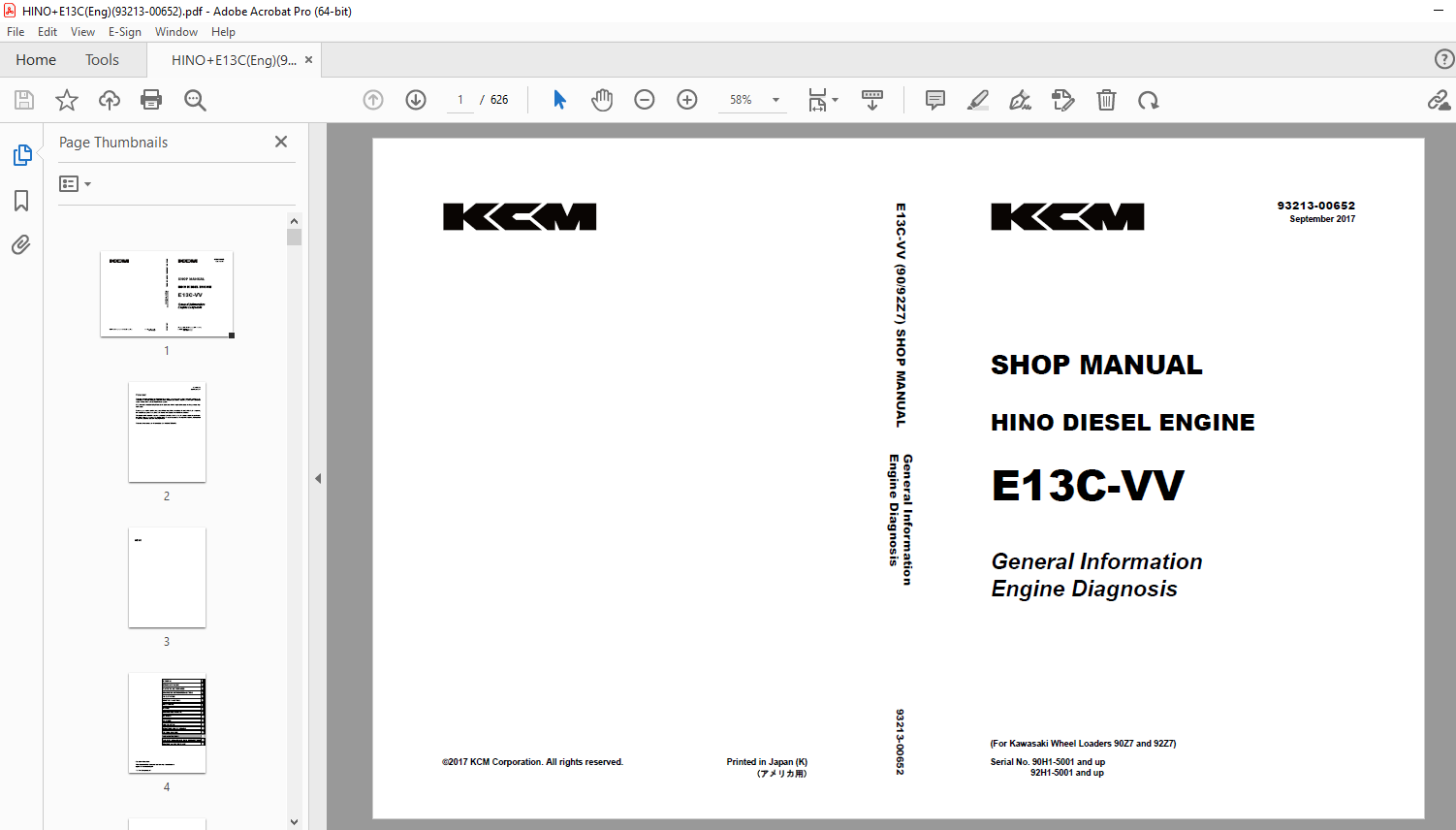
Task: Select page 3 thumbnail
Action: [x=167, y=577]
